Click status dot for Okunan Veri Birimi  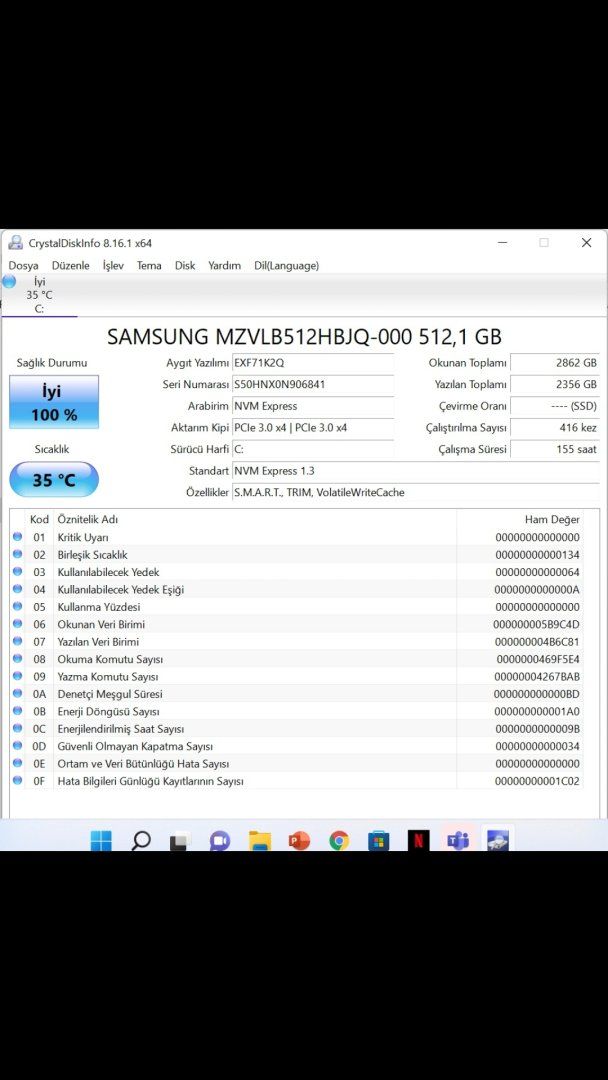(17, 623)
